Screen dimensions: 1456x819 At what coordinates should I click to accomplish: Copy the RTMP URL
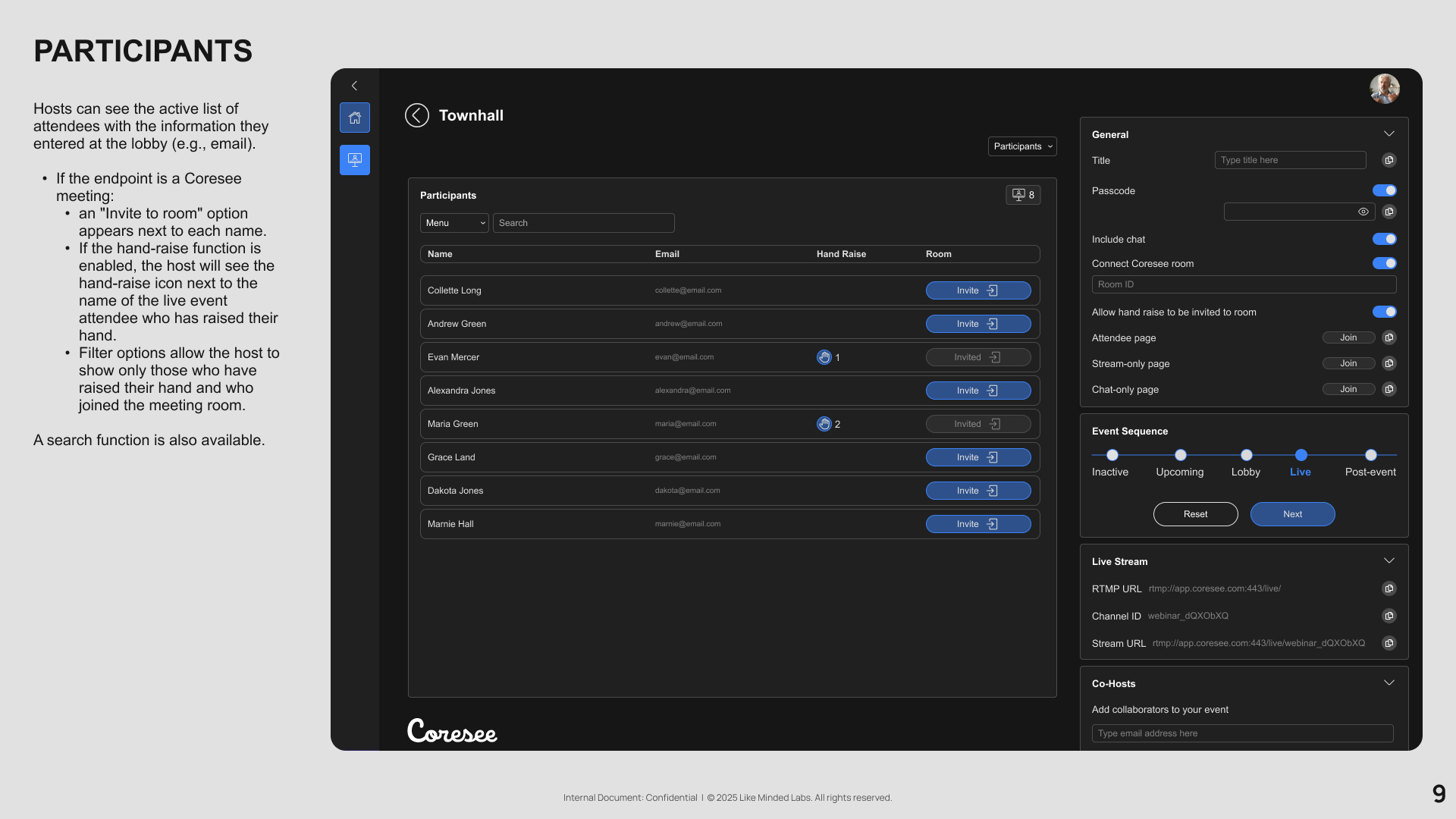click(1389, 588)
